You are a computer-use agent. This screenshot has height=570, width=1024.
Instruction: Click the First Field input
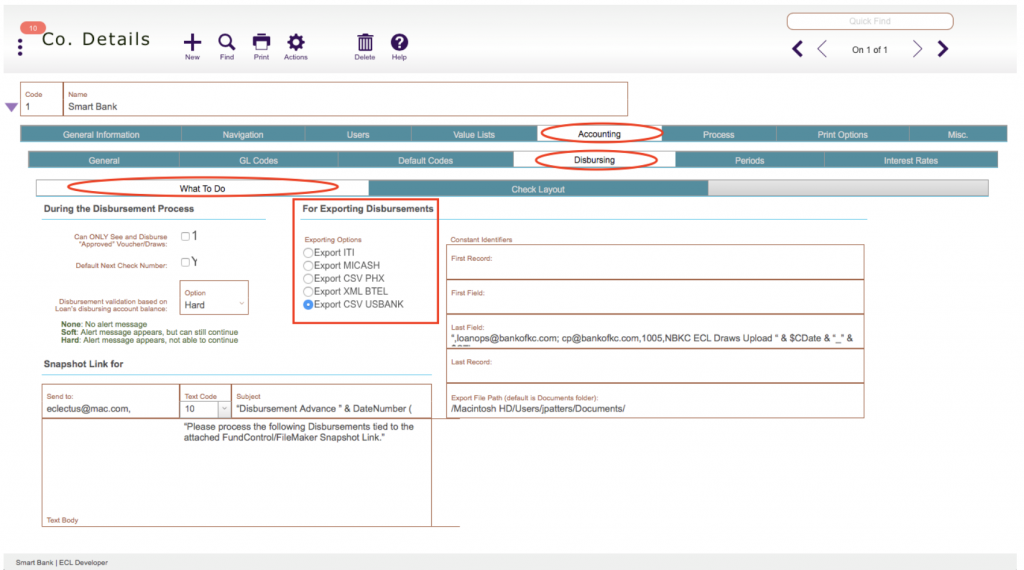(655, 297)
